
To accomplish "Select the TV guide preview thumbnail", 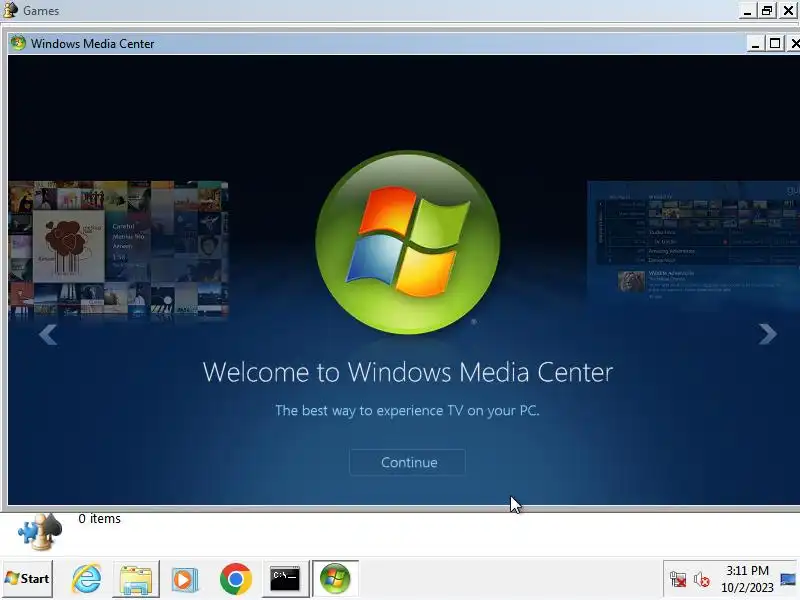I will pos(693,244).
